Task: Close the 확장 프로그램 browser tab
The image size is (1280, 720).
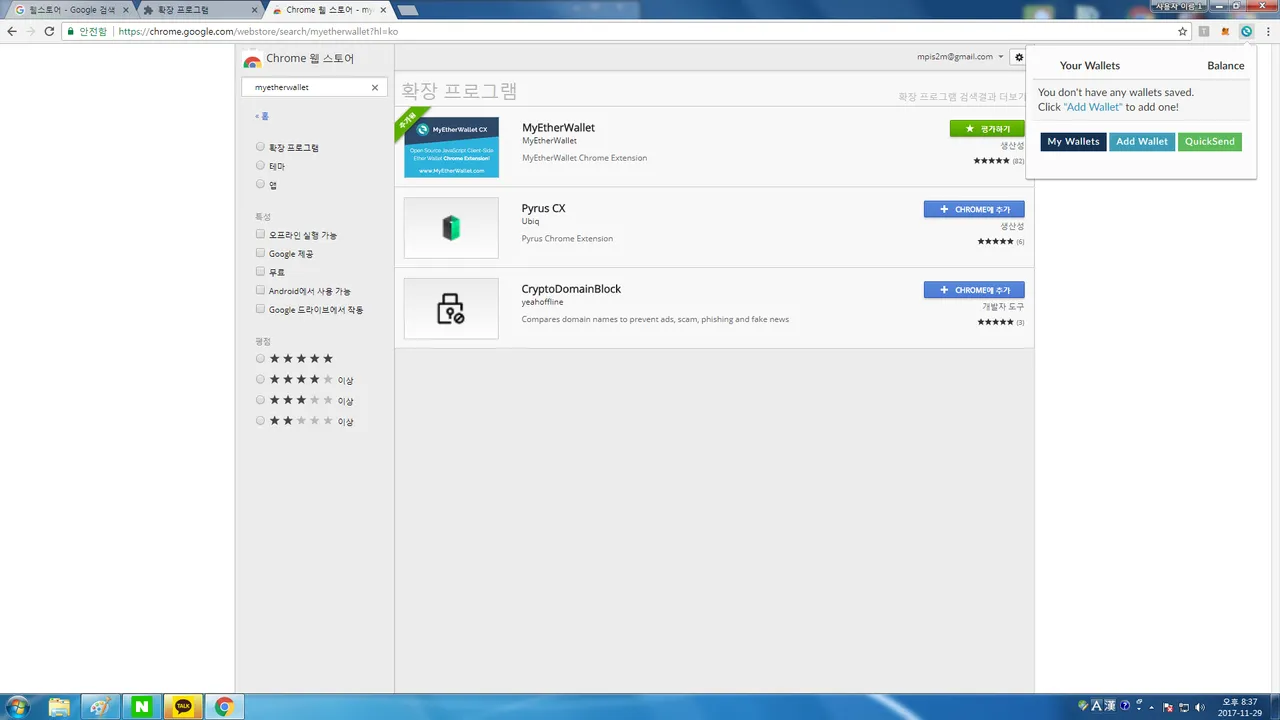Action: click(253, 10)
